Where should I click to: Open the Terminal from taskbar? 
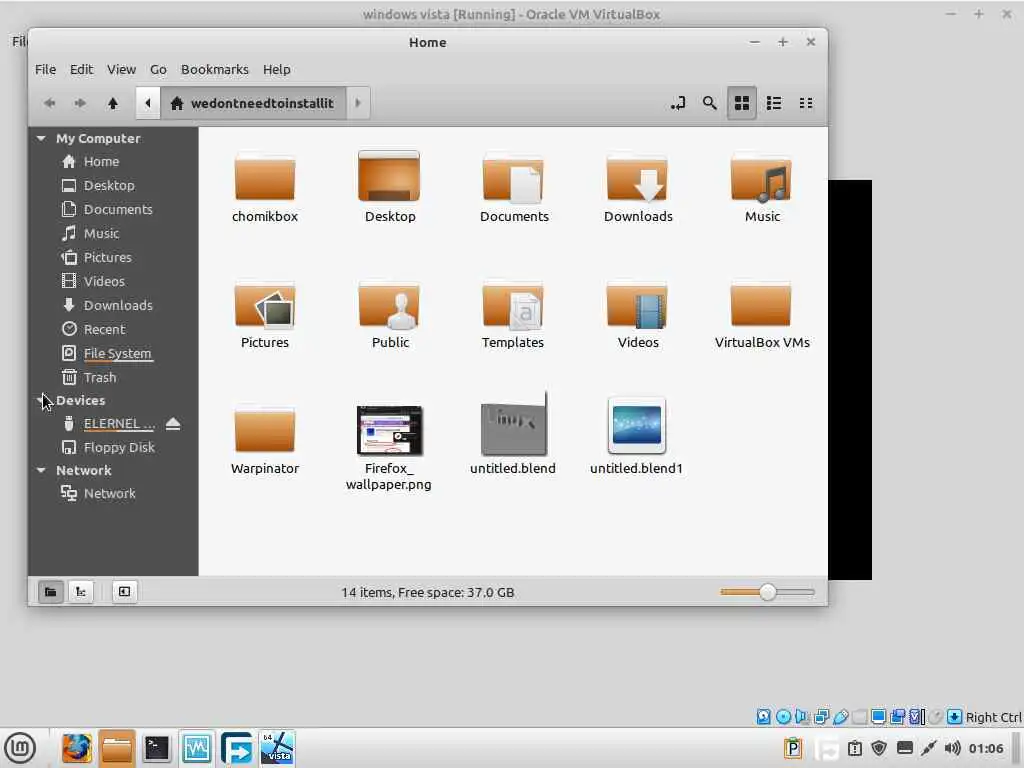[157, 748]
